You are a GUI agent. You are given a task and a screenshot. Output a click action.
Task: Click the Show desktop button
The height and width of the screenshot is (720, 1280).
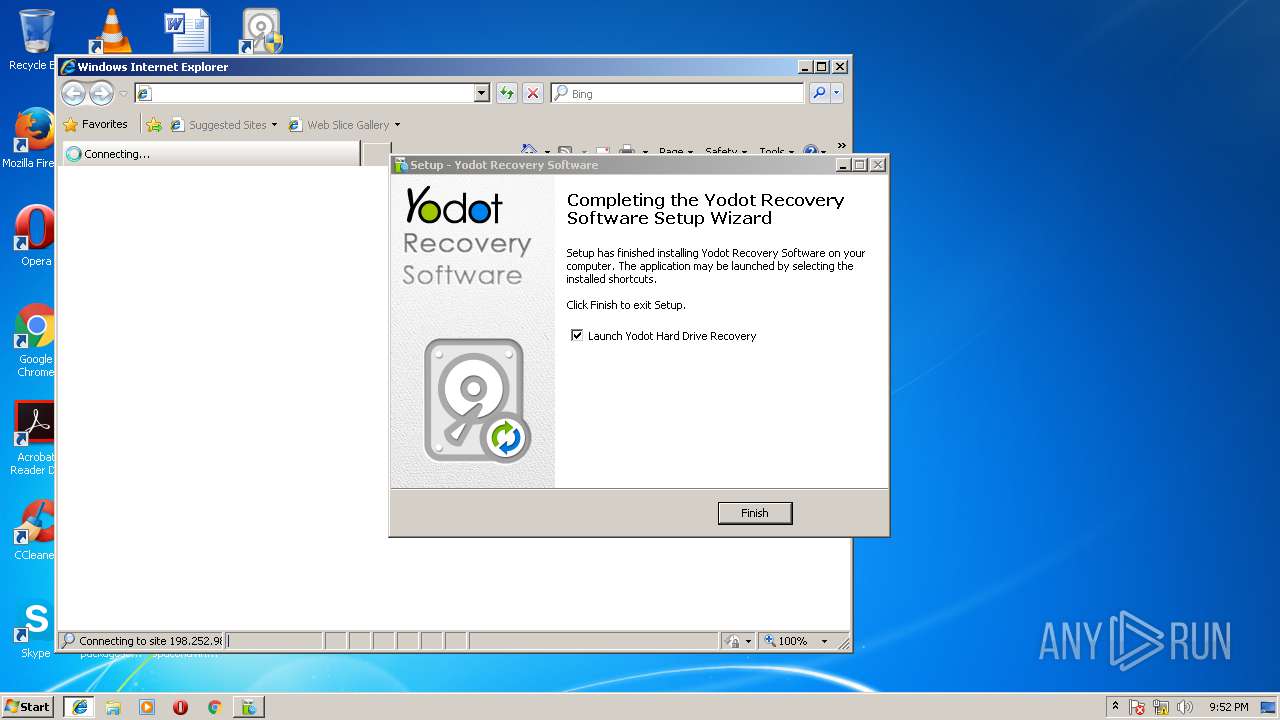click(1270, 707)
